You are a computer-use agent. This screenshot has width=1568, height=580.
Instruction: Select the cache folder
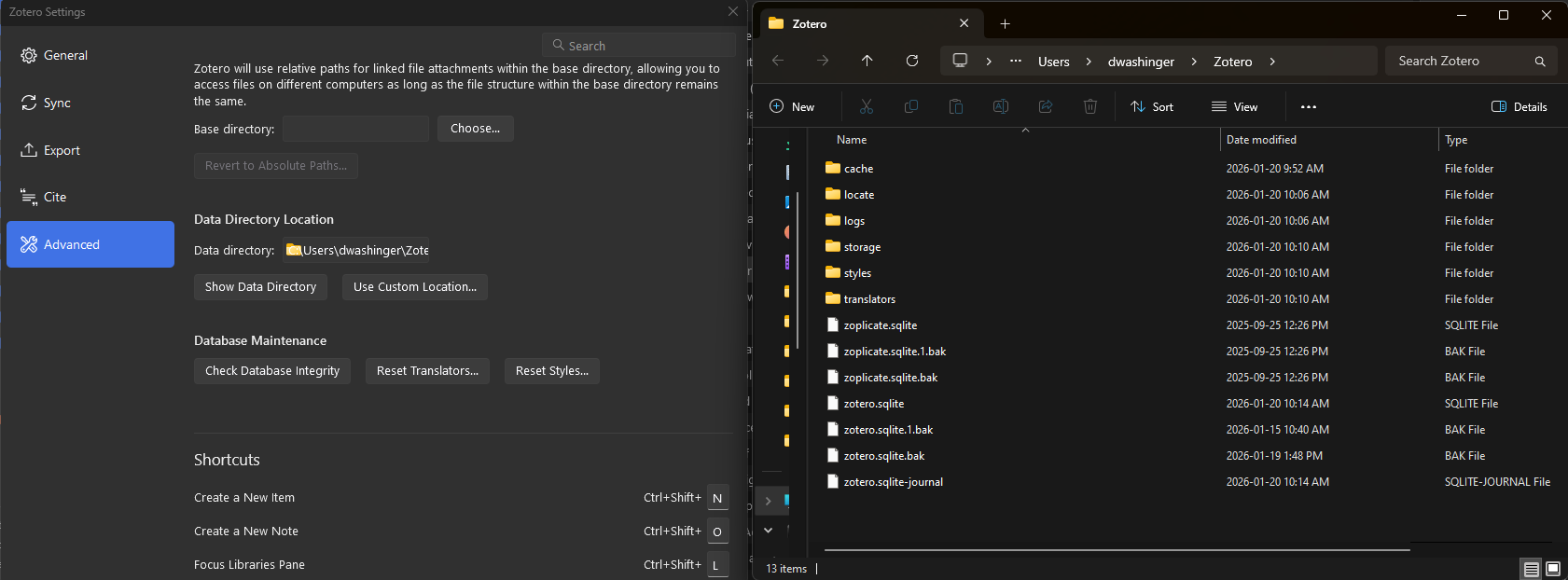(1188, 169)
